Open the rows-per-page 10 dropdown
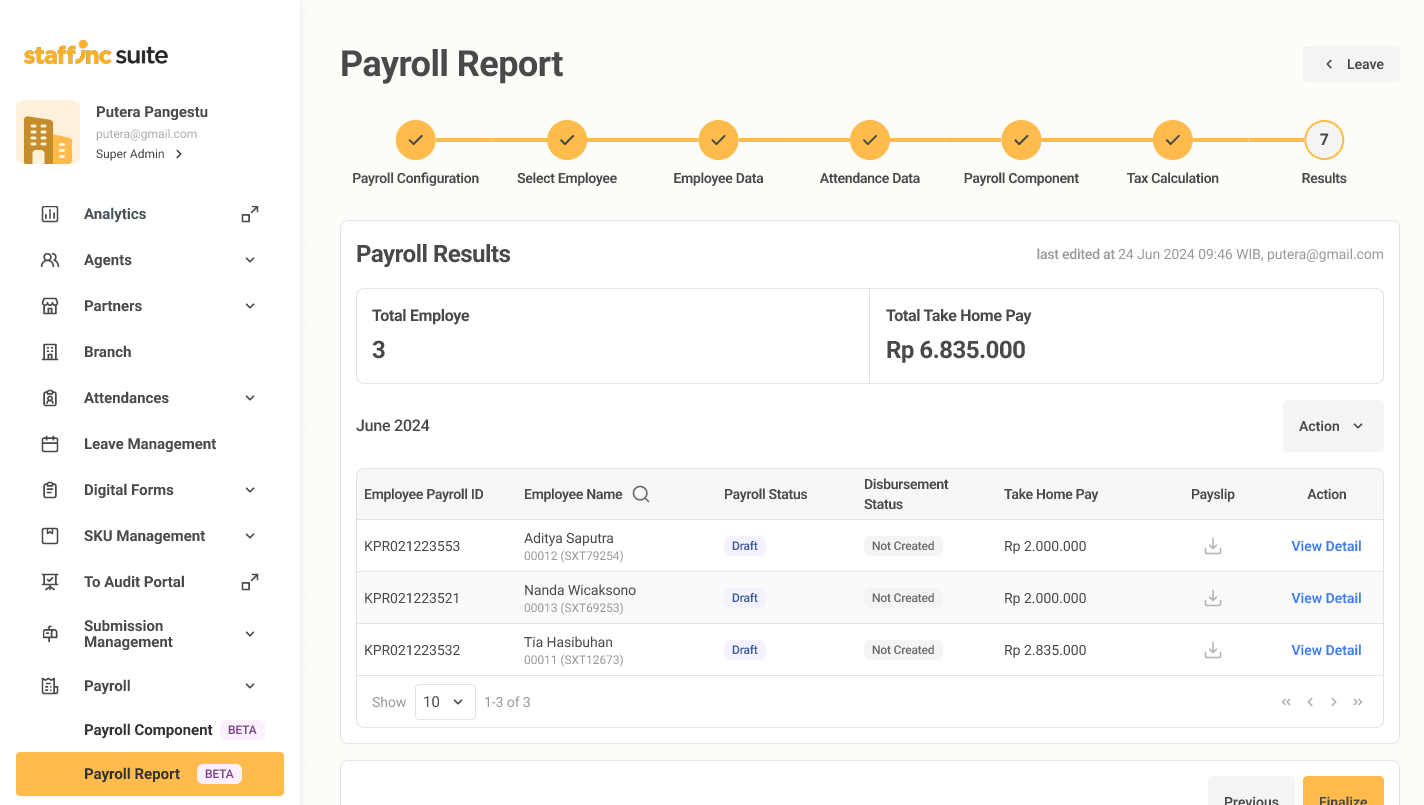 (x=445, y=702)
